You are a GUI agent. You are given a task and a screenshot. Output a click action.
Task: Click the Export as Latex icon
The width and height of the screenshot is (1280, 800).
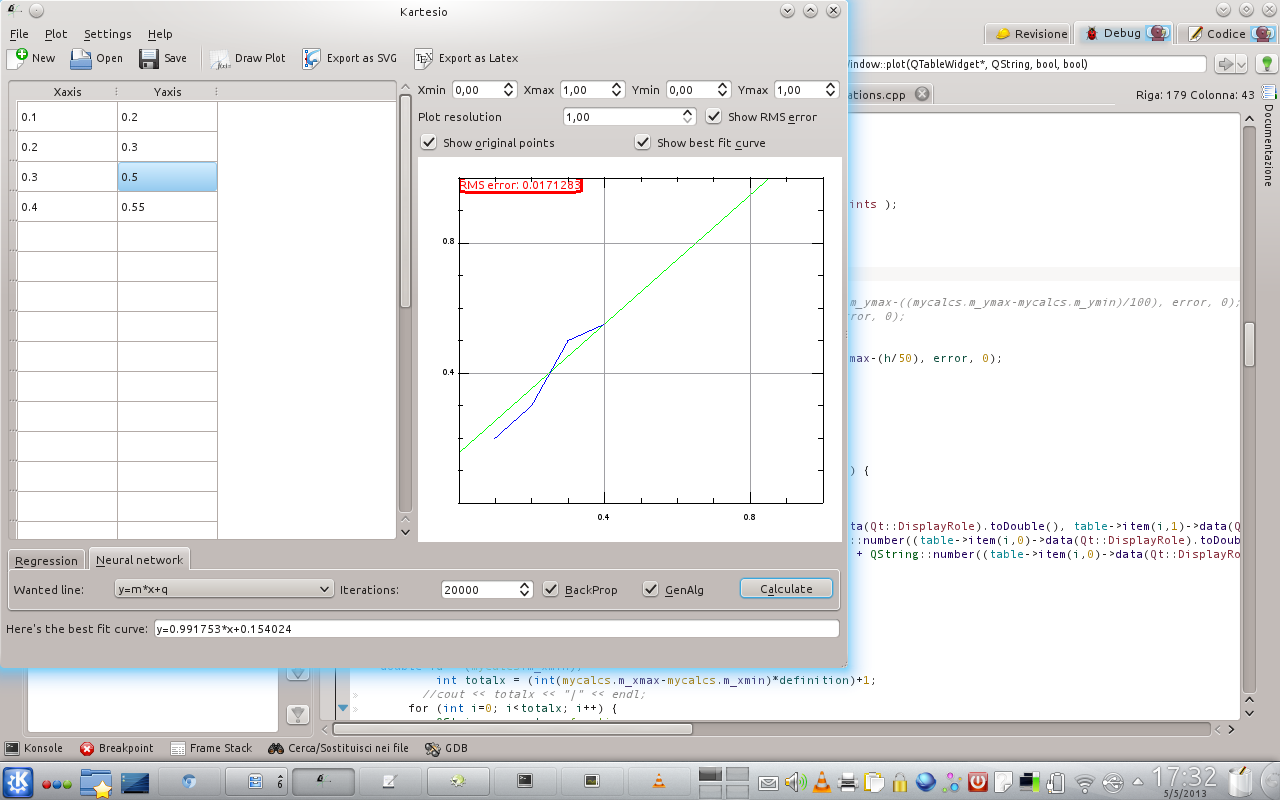coord(424,58)
